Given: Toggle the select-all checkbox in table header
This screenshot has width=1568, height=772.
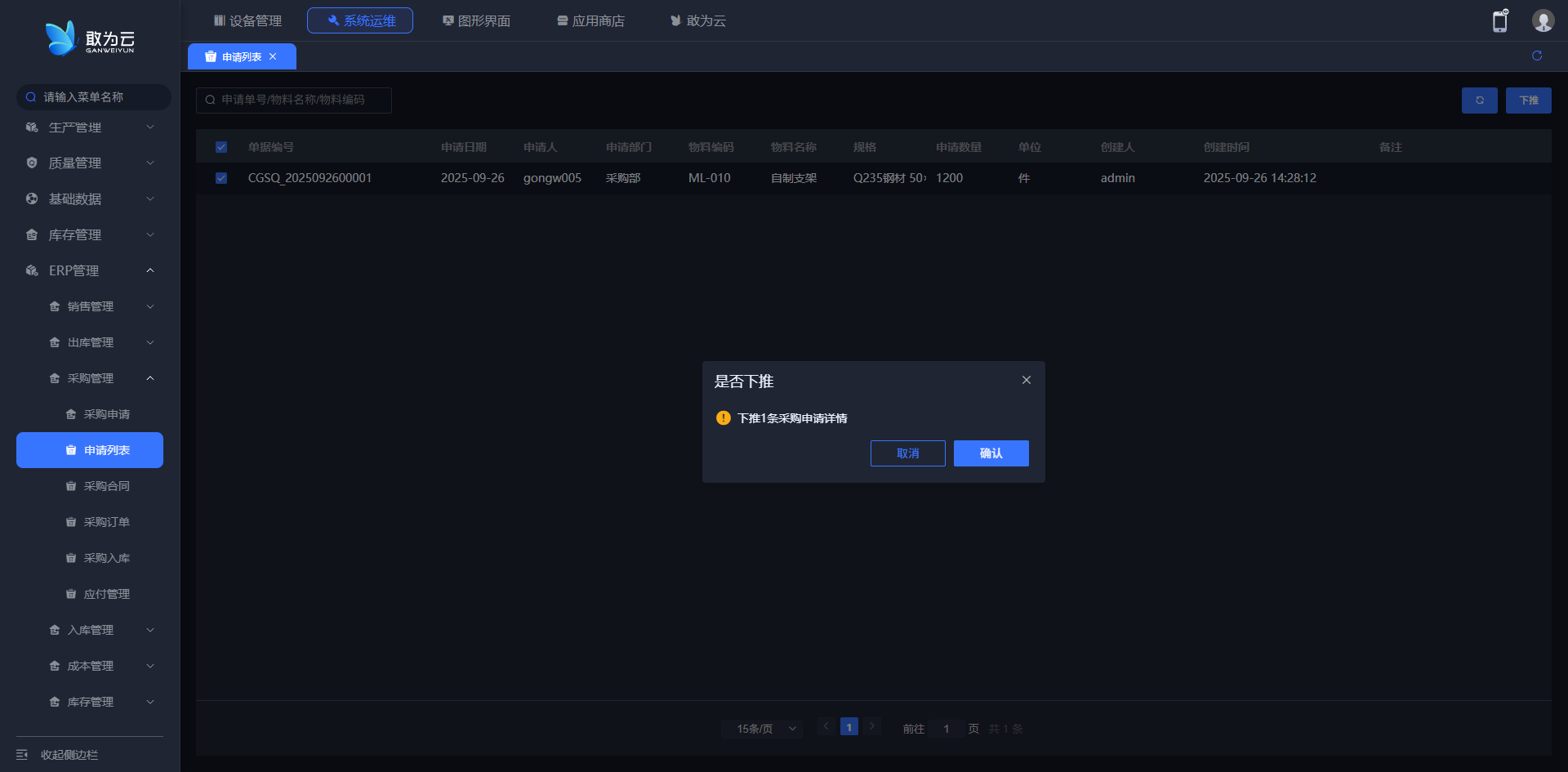Looking at the screenshot, I should pyautogui.click(x=221, y=147).
